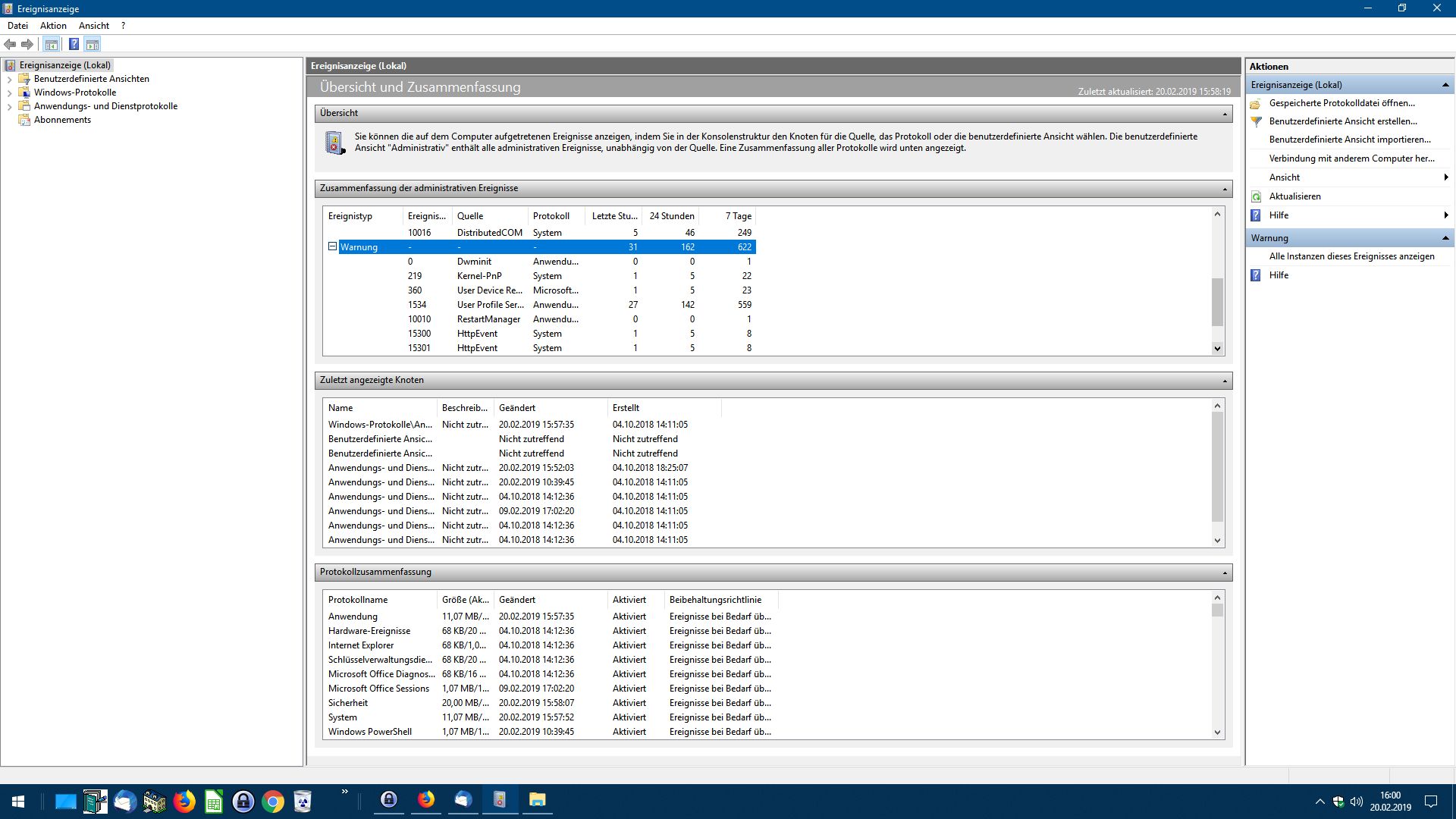Click the Hilfe icon under Ereignisanzeige (Lokal) actions

click(x=1256, y=215)
